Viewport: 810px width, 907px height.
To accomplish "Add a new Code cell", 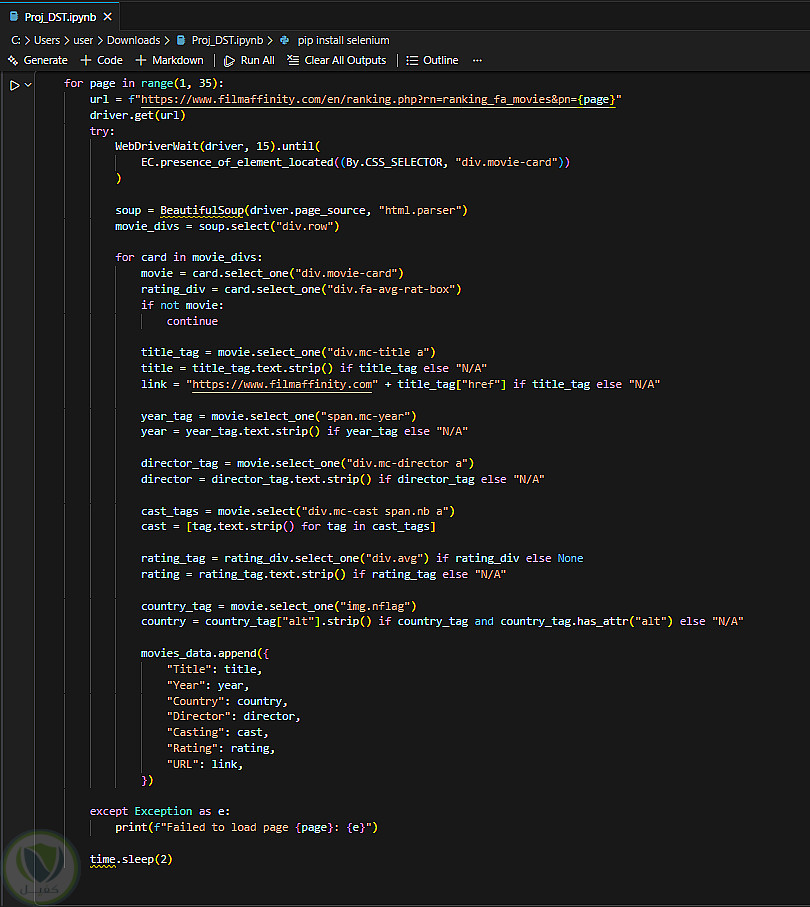I will [102, 60].
